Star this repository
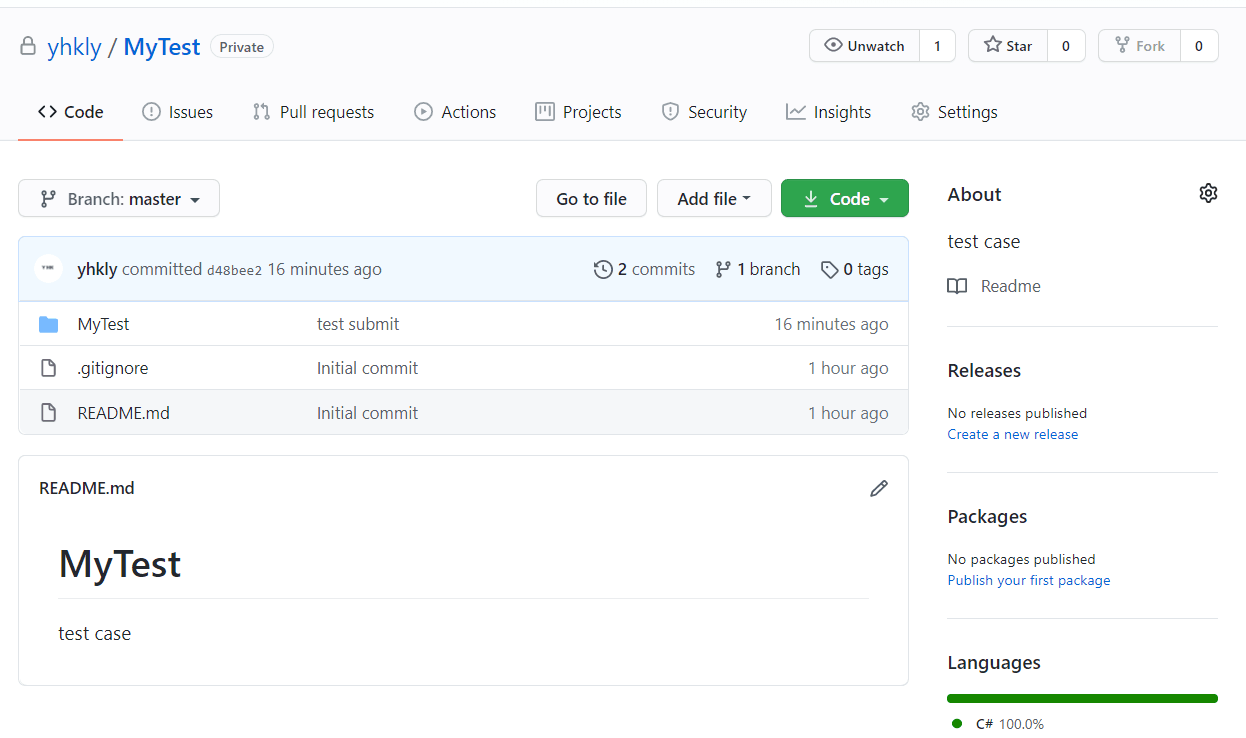Viewport: 1246px width, 738px height. 1008,46
